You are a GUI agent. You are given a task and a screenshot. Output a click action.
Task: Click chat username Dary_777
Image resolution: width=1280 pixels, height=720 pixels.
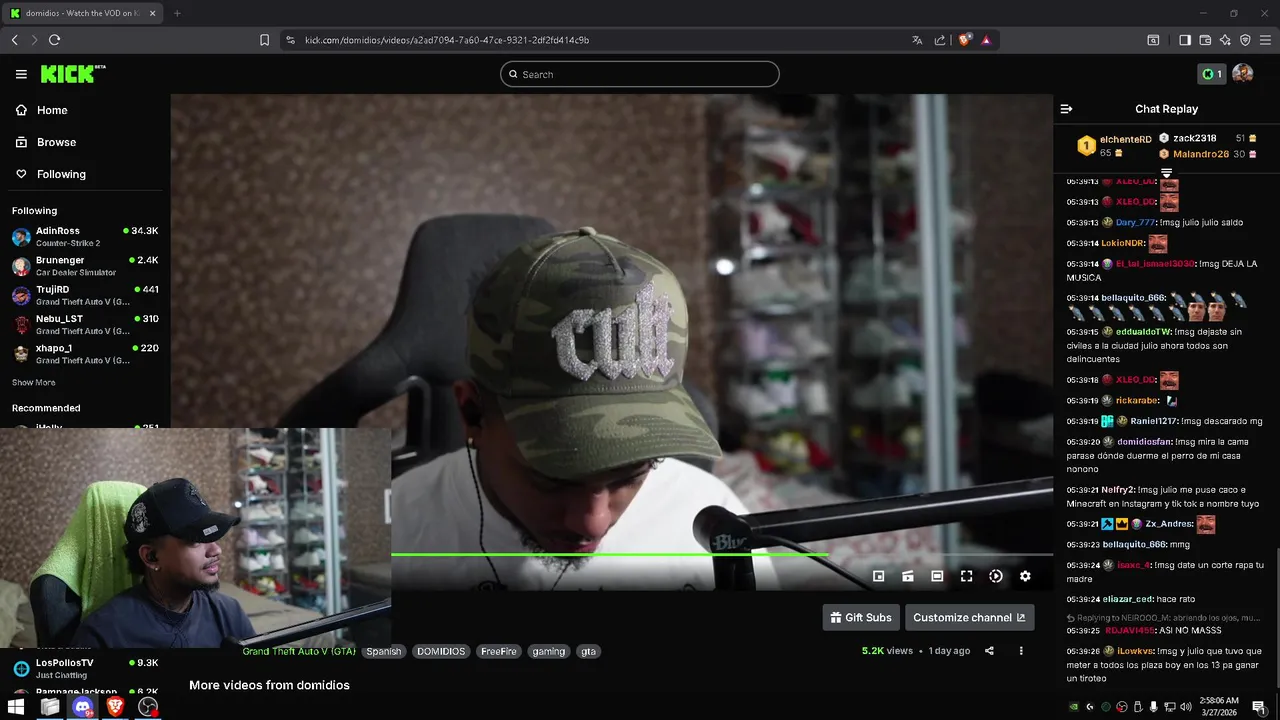click(x=1136, y=222)
